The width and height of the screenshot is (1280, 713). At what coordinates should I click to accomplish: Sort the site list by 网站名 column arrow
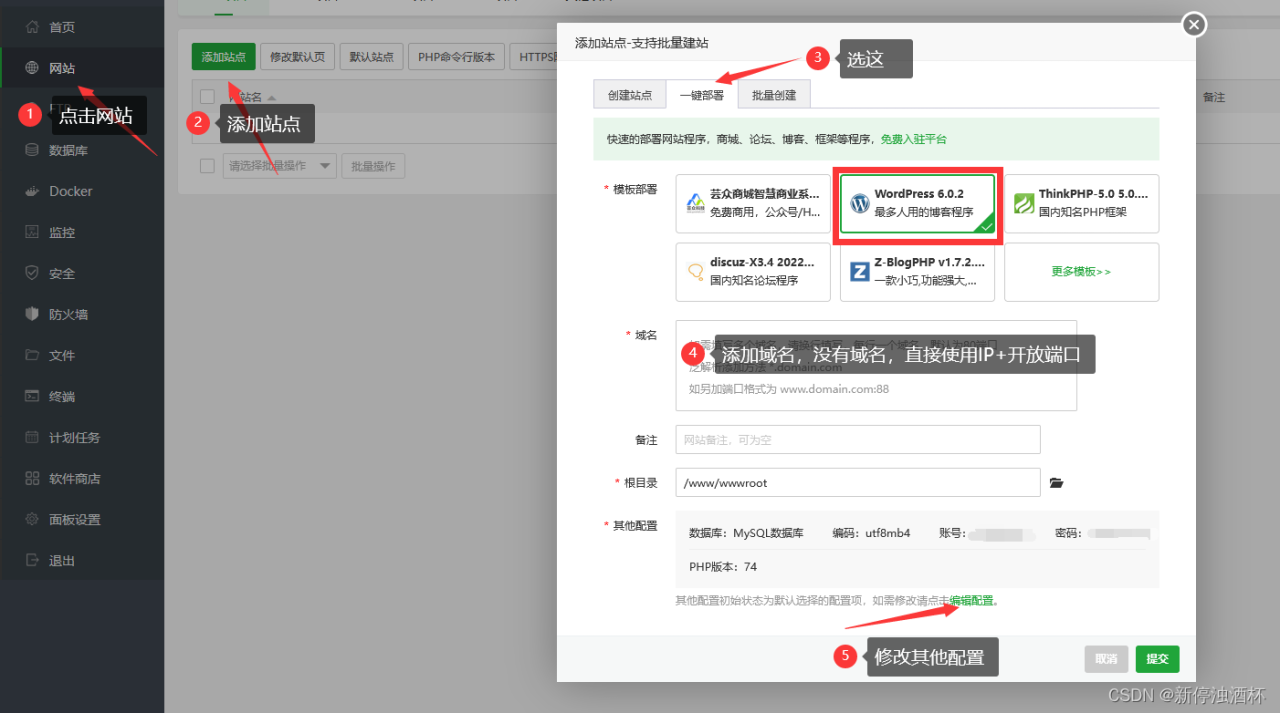click(x=271, y=98)
